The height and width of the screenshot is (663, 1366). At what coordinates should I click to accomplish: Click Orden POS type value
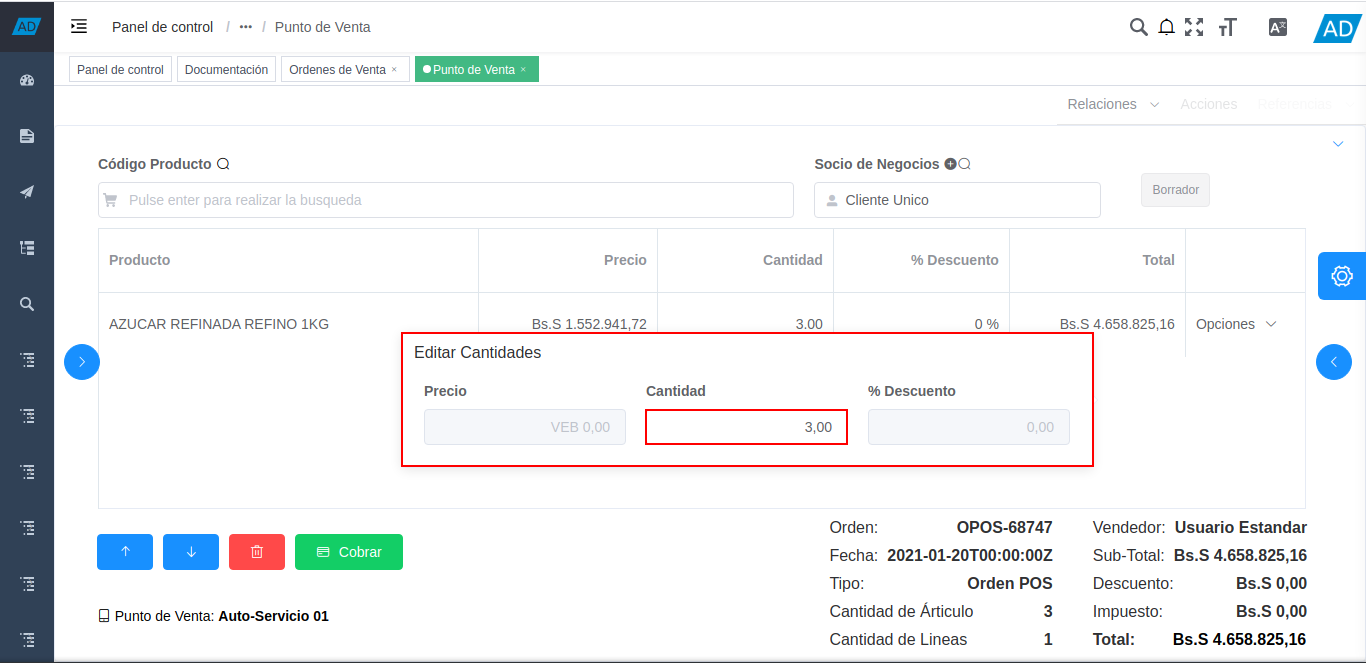[1010, 583]
